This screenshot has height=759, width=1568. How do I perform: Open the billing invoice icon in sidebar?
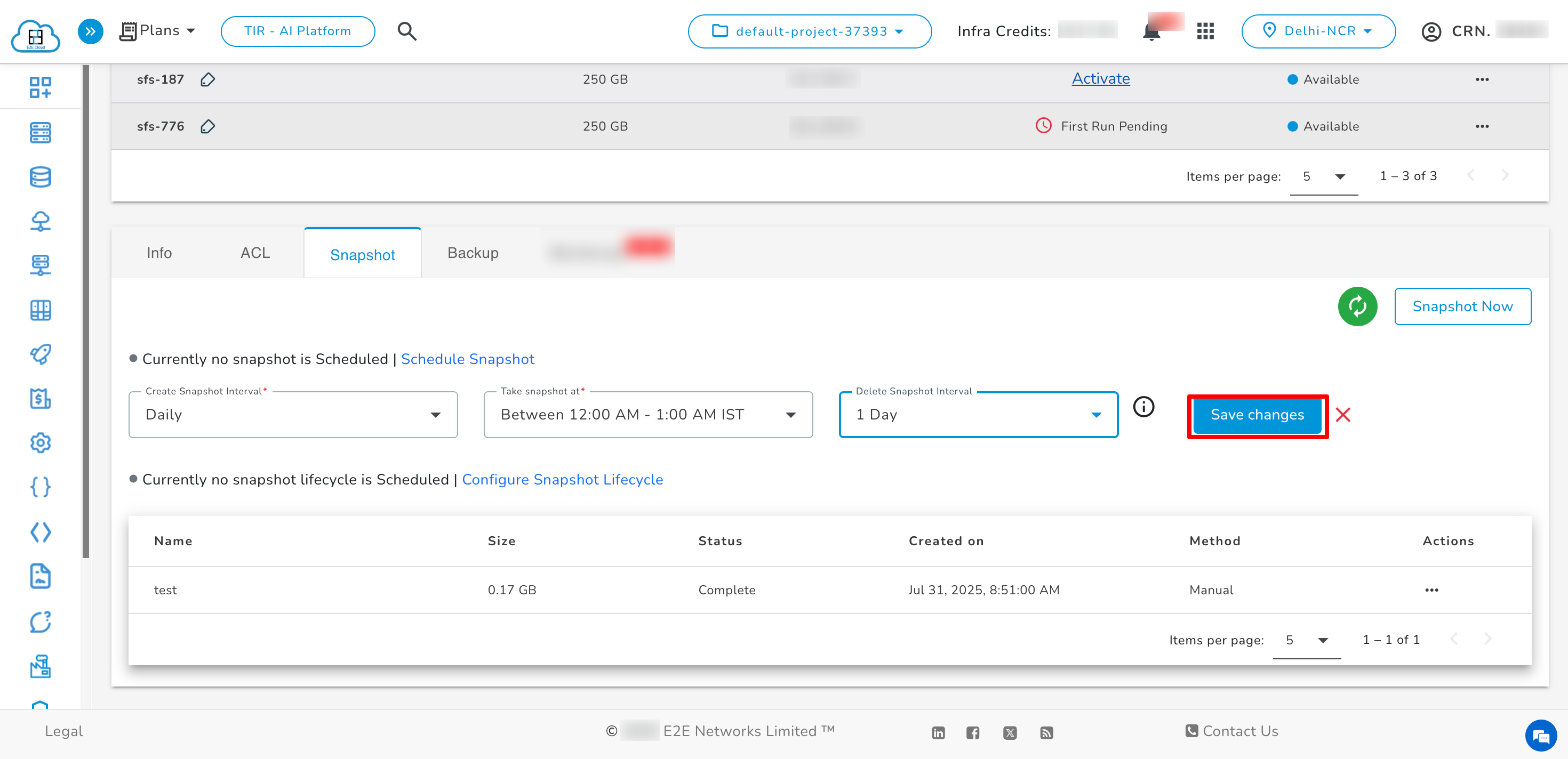40,399
